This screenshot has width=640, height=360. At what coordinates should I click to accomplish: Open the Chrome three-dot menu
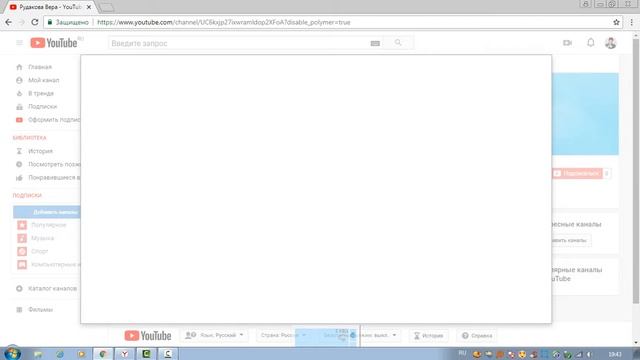(x=632, y=22)
